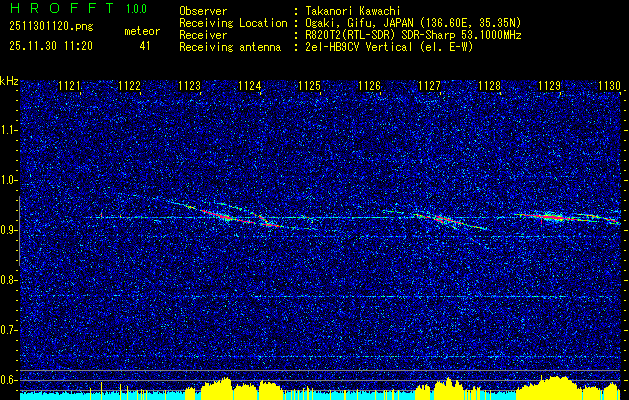Click the Receiver label
The width and height of the screenshot is (629, 400).
(x=203, y=35)
